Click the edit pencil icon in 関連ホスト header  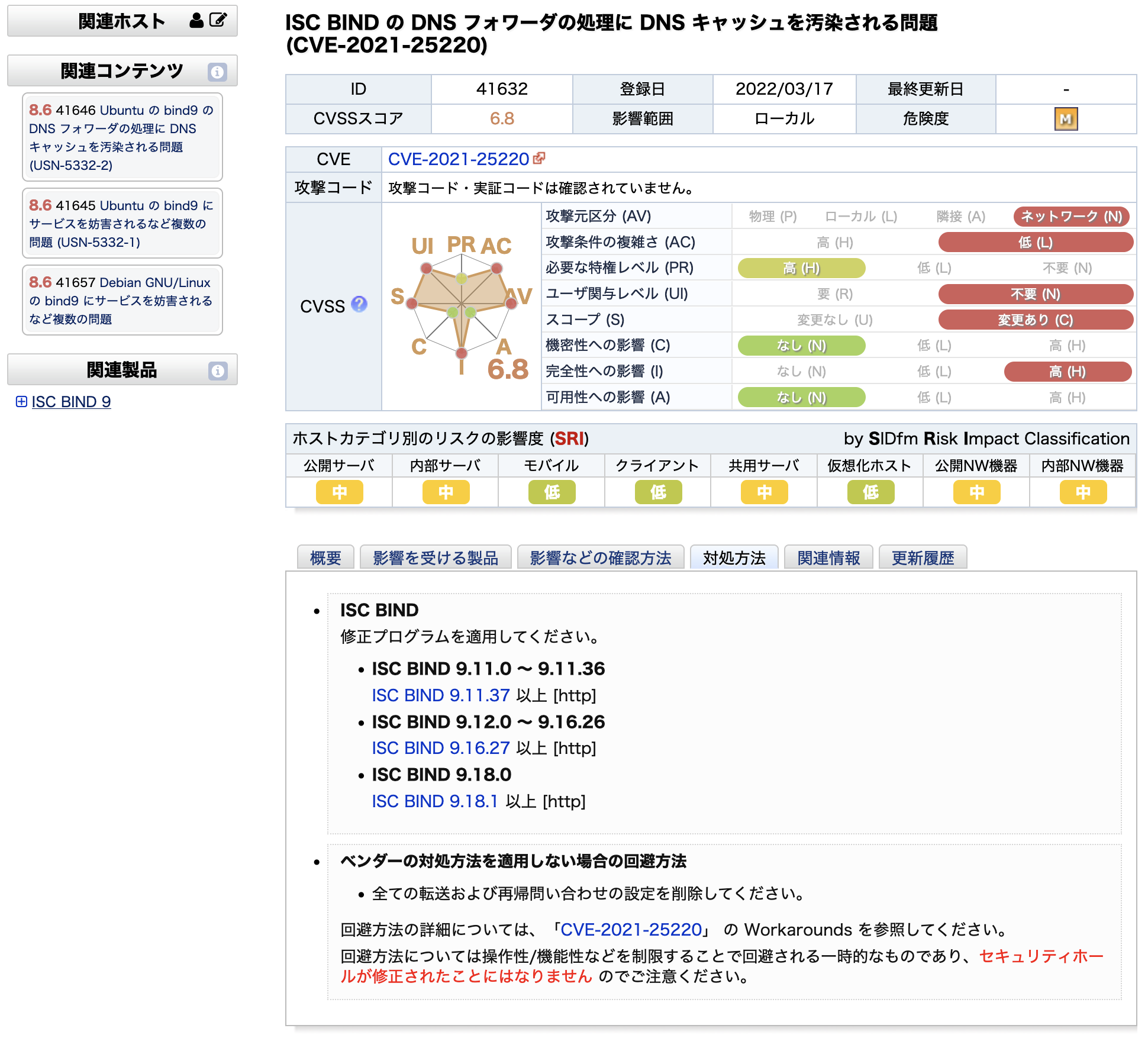pos(218,20)
